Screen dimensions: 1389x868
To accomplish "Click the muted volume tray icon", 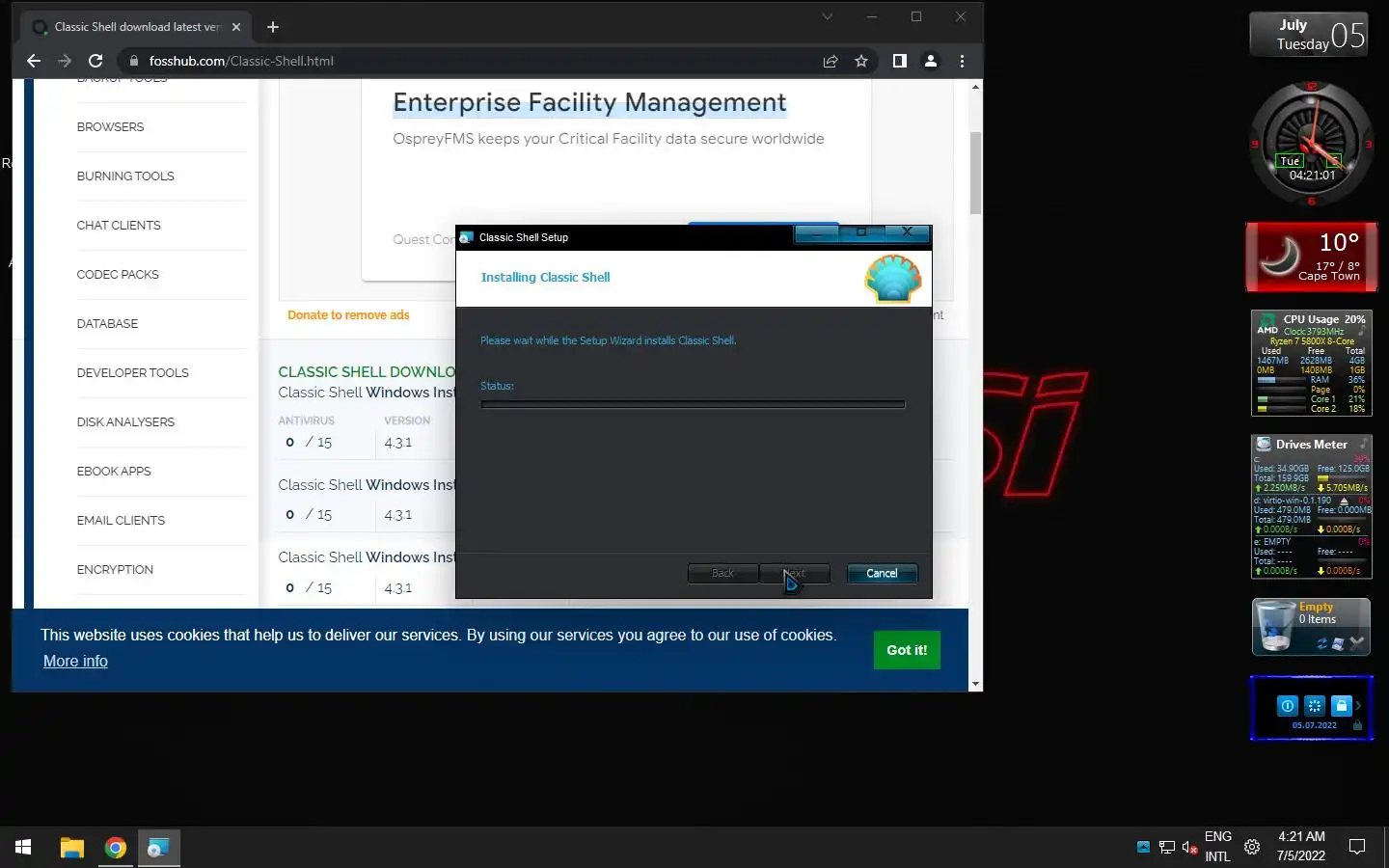I will click(1189, 847).
